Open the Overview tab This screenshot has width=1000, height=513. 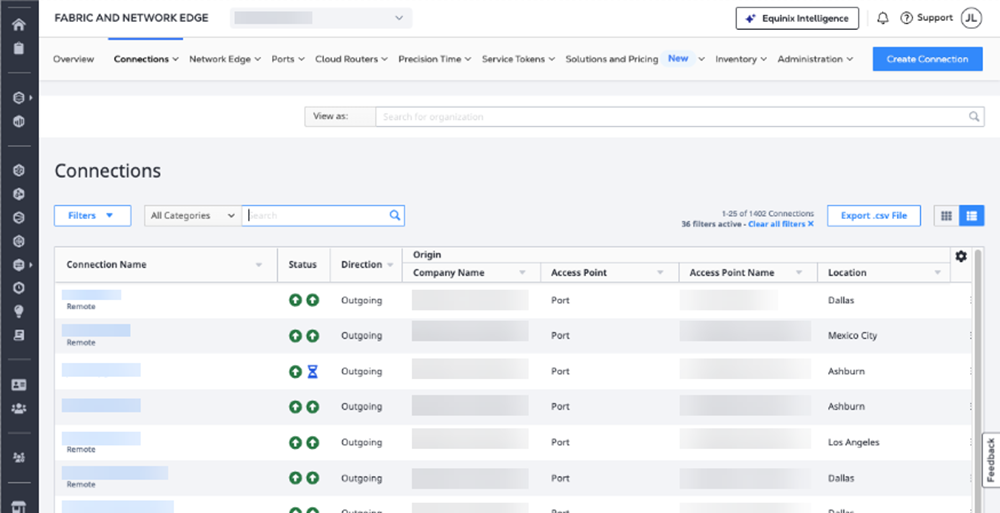[x=73, y=59]
